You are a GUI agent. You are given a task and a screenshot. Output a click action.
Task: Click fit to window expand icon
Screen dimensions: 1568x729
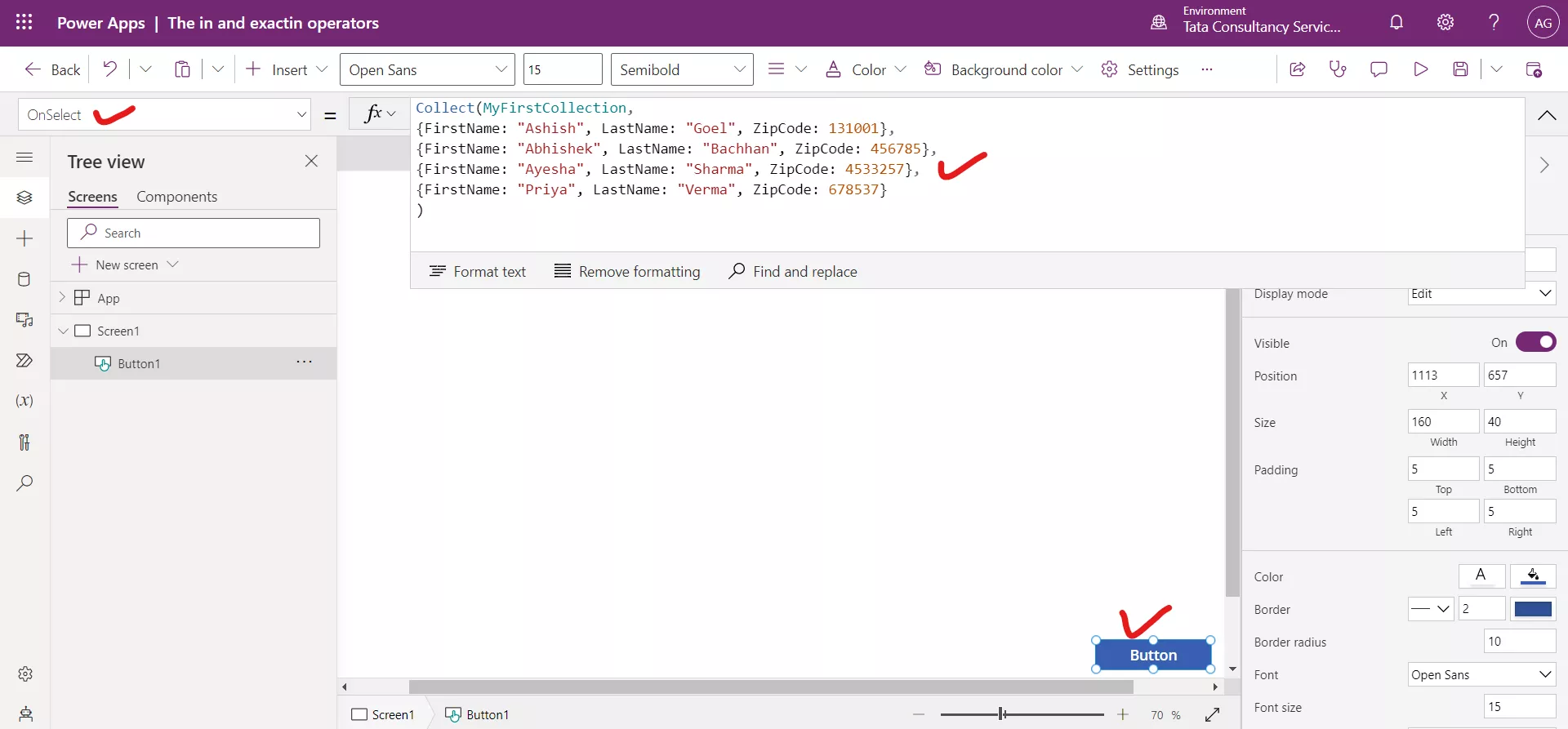coord(1212,714)
